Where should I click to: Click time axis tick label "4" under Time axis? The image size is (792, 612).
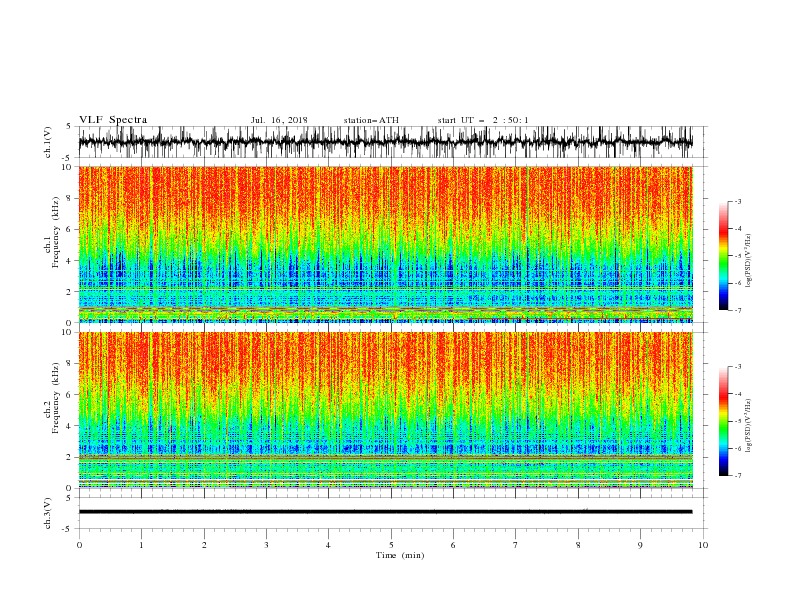328,545
